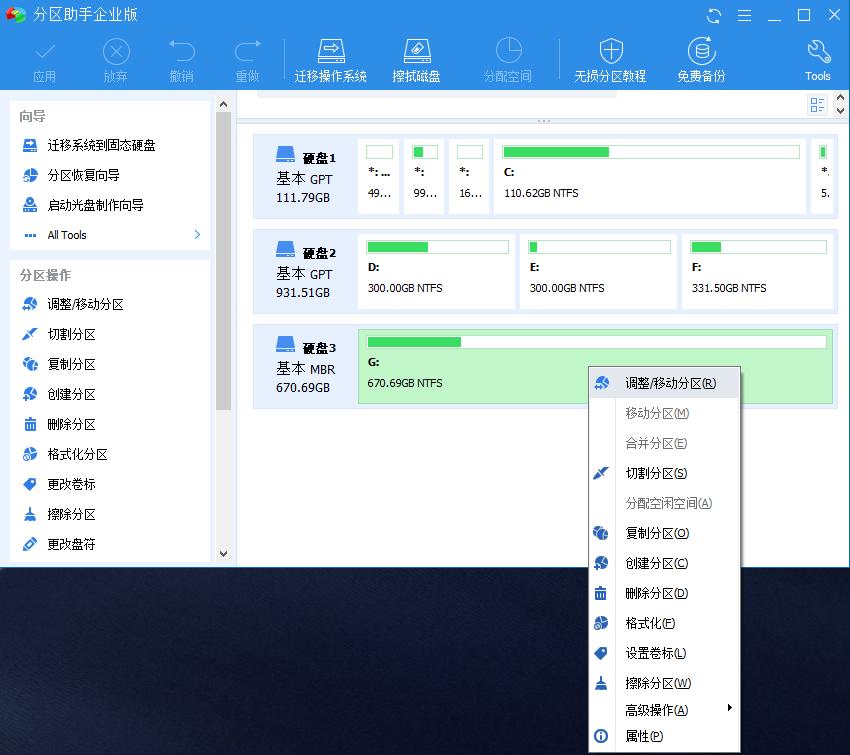Screen dimensions: 850x755
Task: Open the 擦拭磁盘 (wipe disk) tool
Action: click(x=417, y=57)
